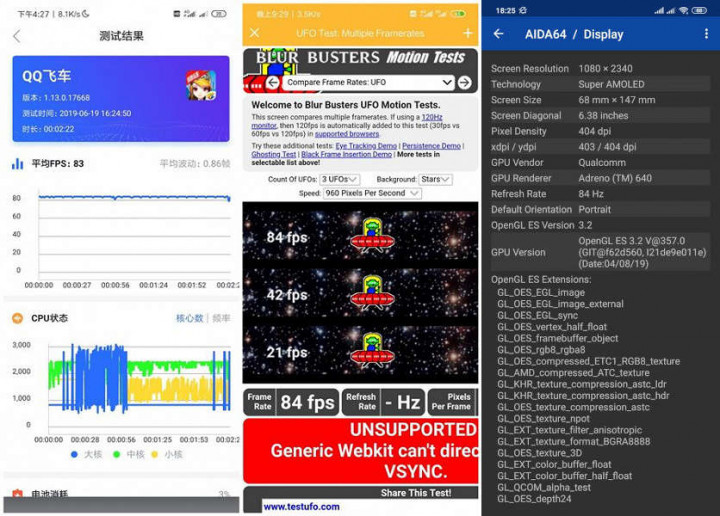Tap GL_AMD_compressed_ATC_texture extension entry
This screenshot has height=516, width=720.
tap(574, 373)
